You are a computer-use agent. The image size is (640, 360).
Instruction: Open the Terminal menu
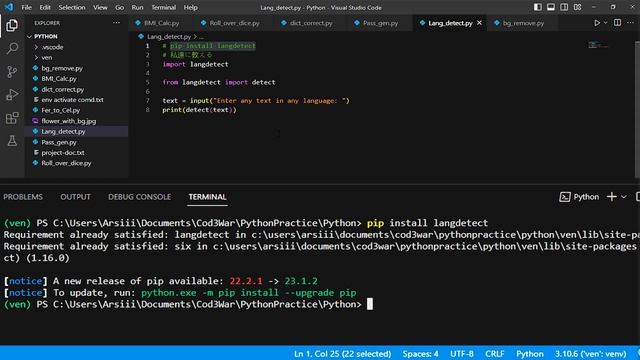click(x=163, y=7)
